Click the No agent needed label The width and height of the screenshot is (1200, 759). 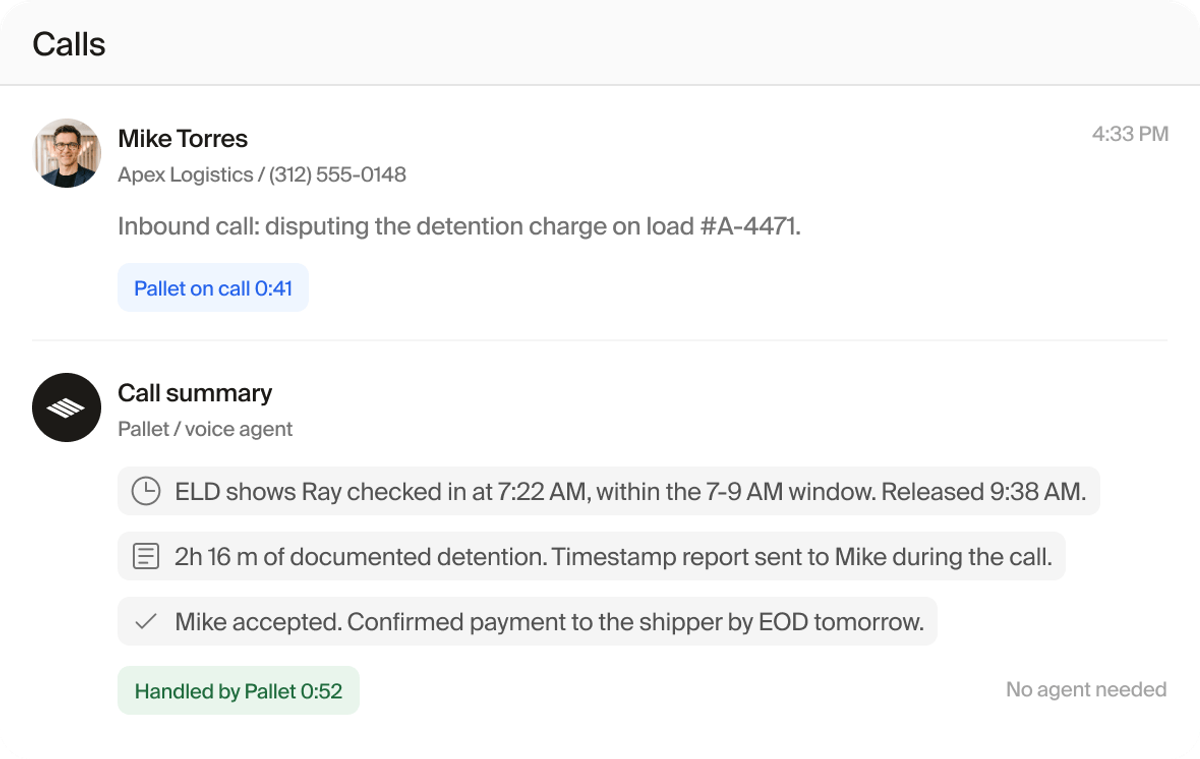[x=1086, y=689]
